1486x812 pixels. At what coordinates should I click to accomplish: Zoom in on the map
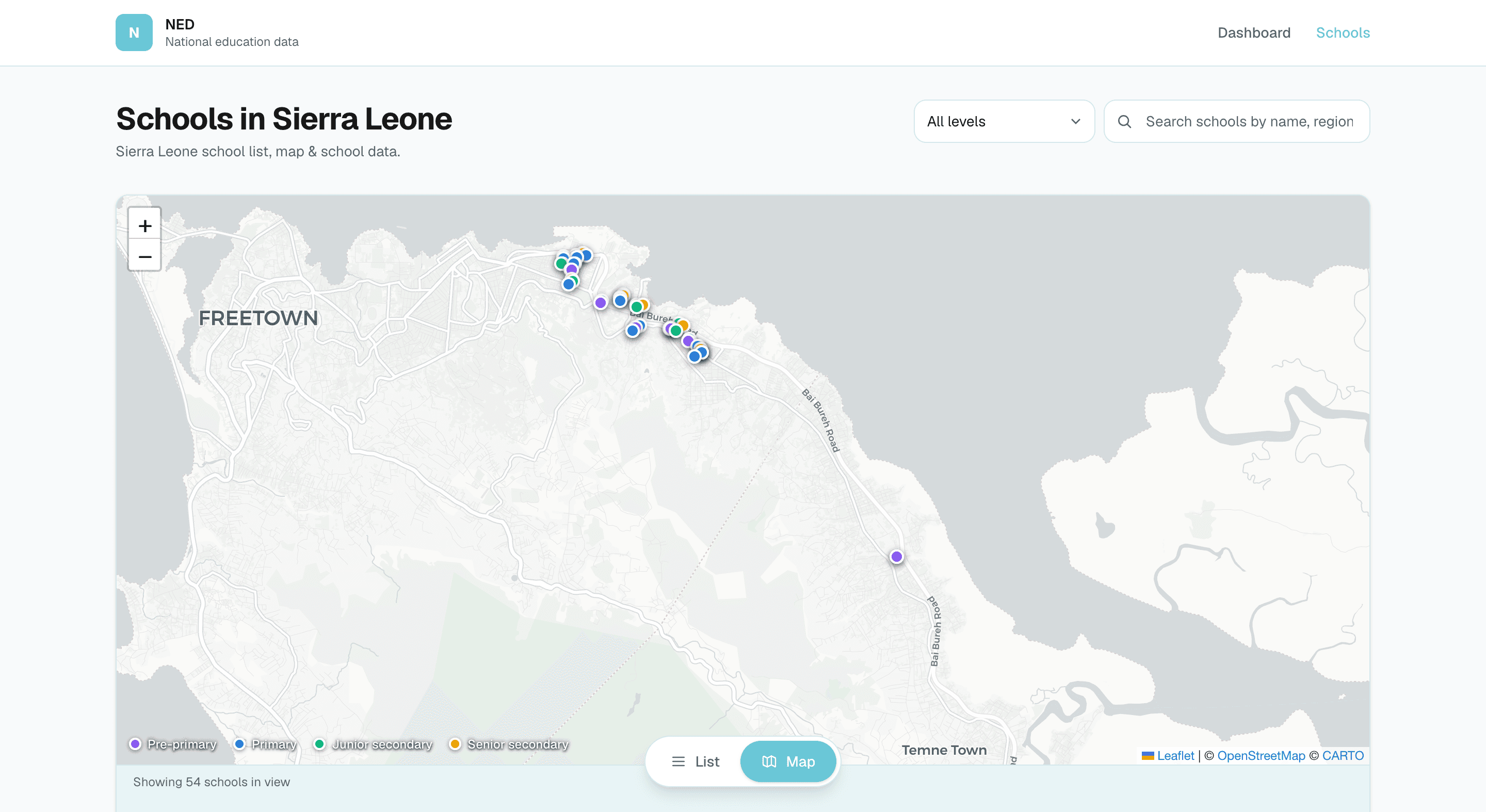pos(145,225)
